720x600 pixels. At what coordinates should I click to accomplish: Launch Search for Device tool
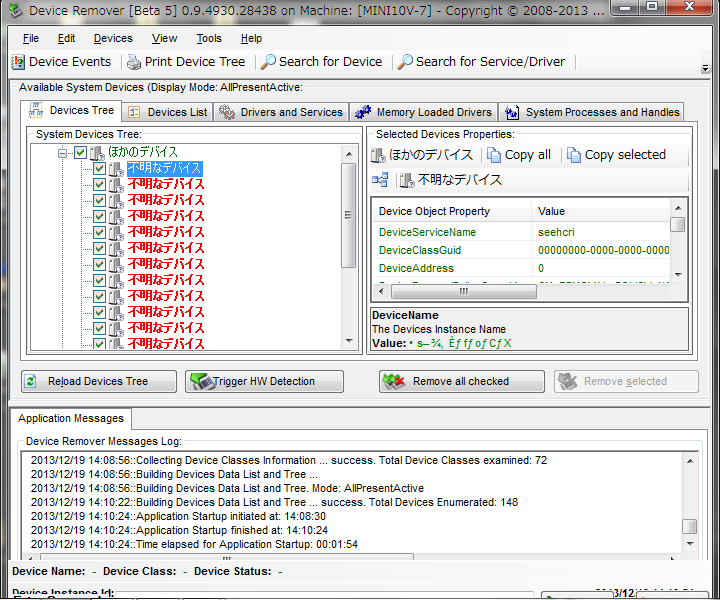point(321,62)
